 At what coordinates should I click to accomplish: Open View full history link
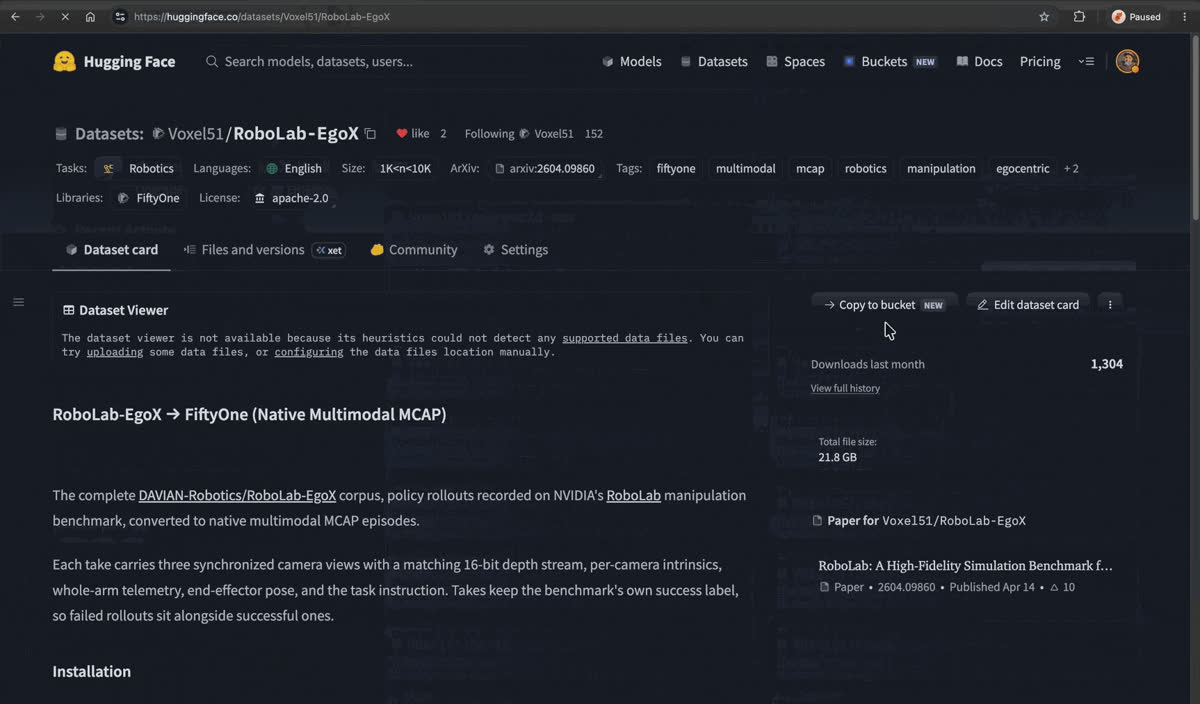coord(845,388)
